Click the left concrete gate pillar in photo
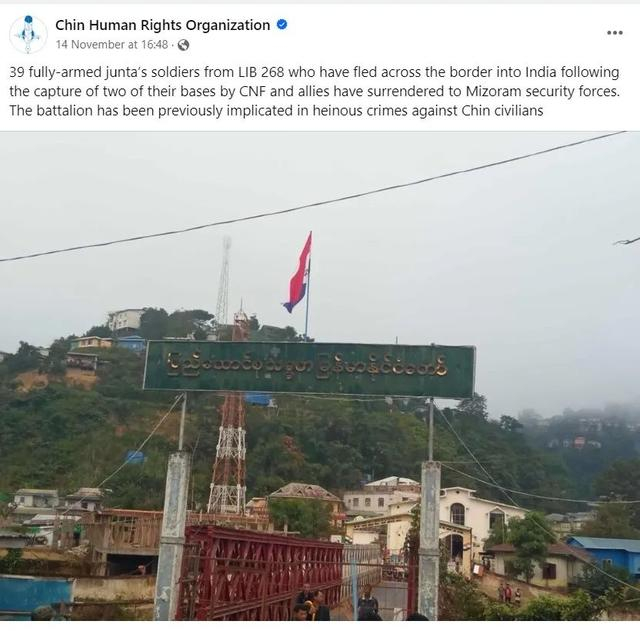The height and width of the screenshot is (631, 640). (x=173, y=535)
